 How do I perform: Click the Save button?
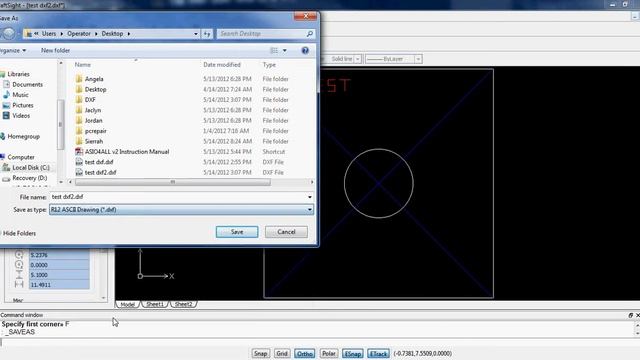tap(237, 232)
